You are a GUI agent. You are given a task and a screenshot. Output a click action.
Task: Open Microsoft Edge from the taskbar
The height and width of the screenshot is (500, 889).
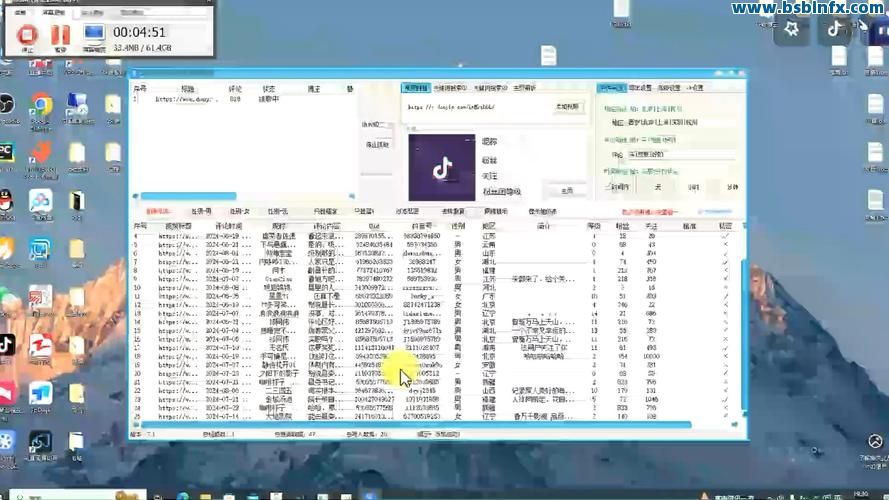point(183,496)
